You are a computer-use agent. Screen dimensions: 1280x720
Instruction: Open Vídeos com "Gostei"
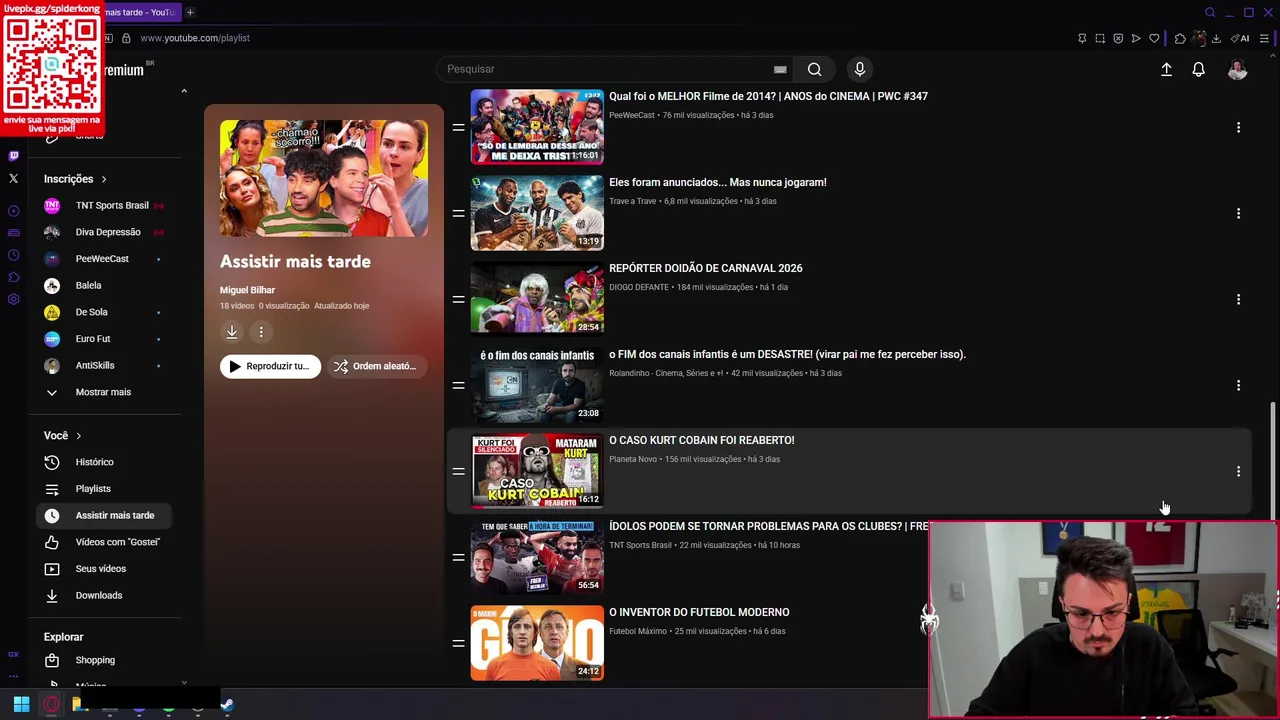click(x=104, y=542)
